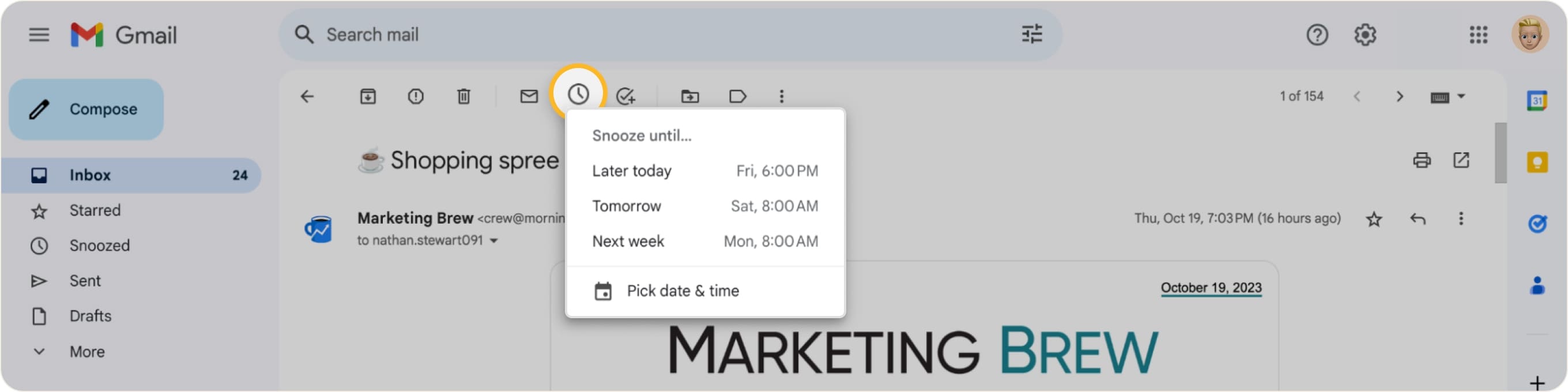Report the email as spam
Viewport: 1568px width, 392px height.
[416, 96]
